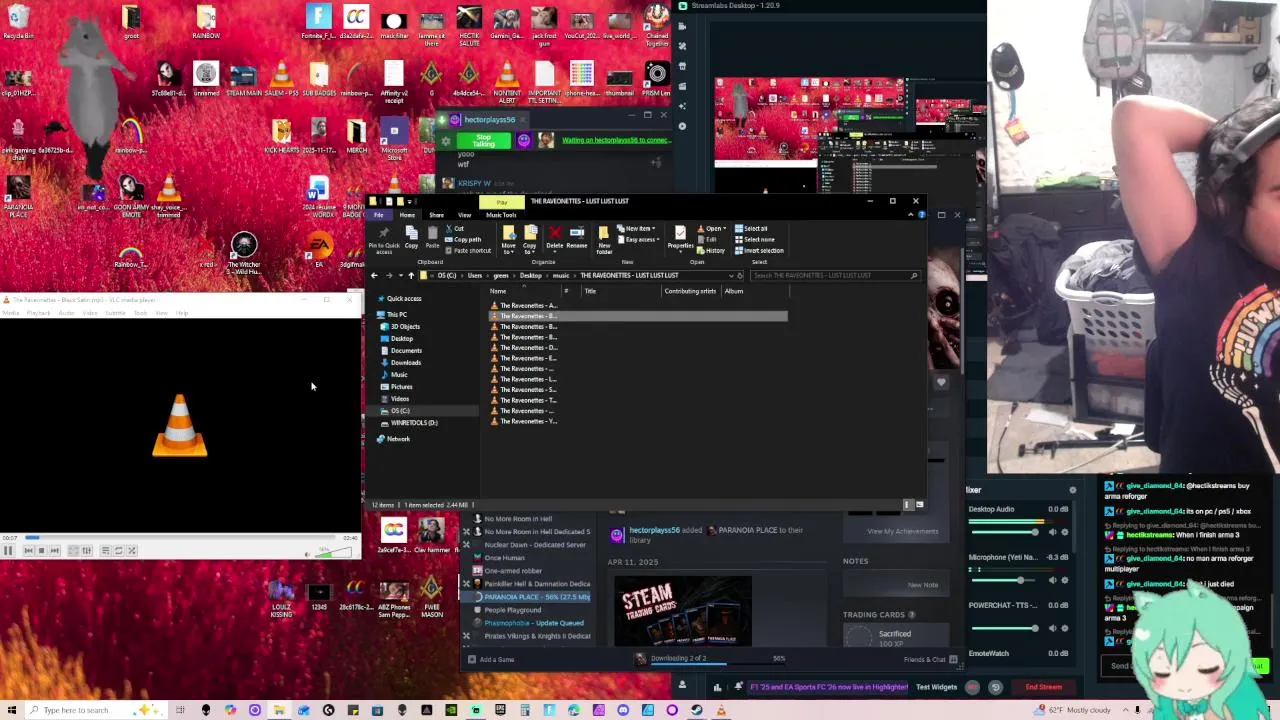Image resolution: width=1280 pixels, height=720 pixels.
Task: Pause playback in VLC
Action: point(8,550)
